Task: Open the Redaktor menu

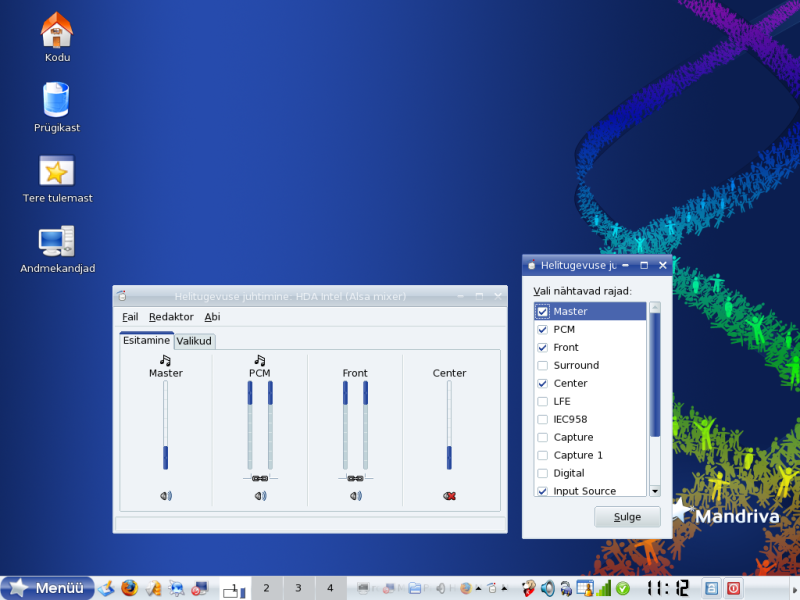Action: pos(171,317)
